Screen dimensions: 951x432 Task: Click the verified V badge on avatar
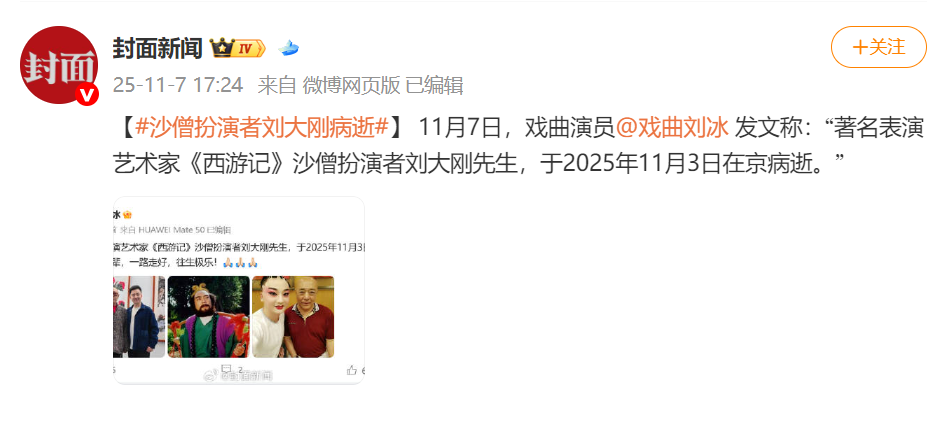[x=87, y=94]
